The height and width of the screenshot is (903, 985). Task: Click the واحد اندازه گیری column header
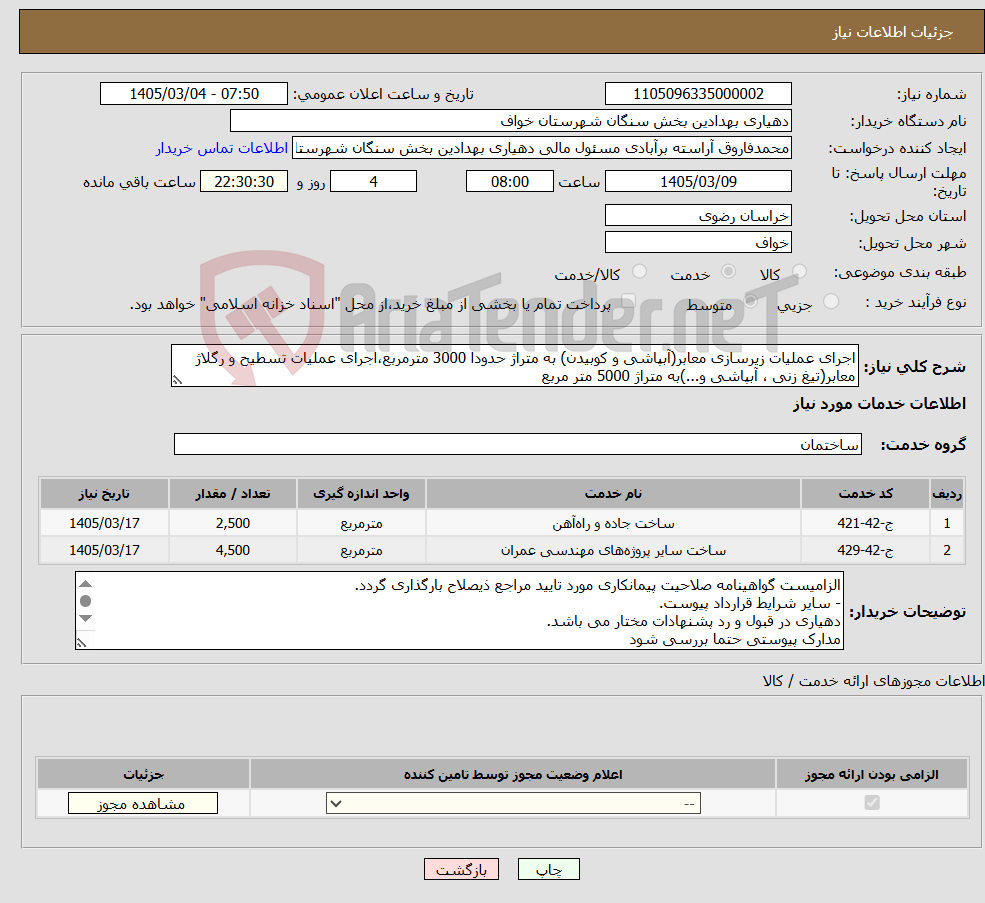(361, 494)
